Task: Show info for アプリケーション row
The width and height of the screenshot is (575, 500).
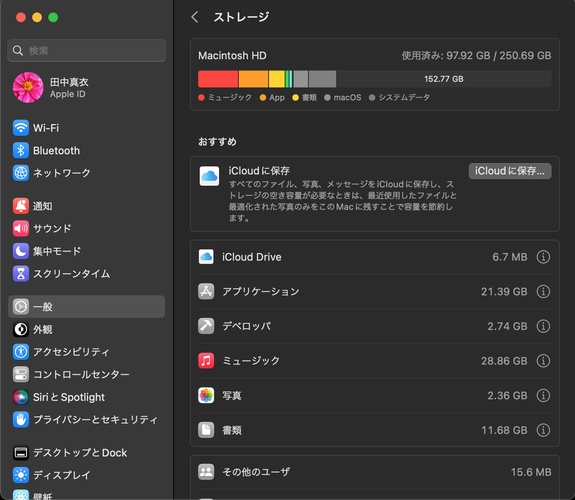Action: click(543, 292)
